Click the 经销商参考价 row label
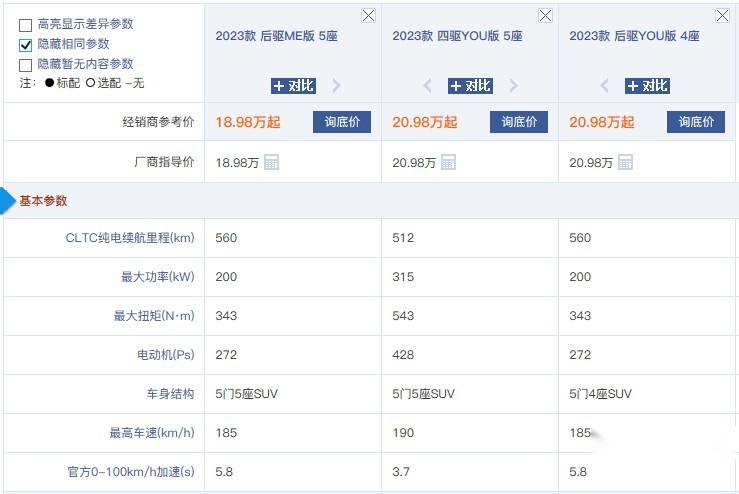Screen dimensions: 739x494 coord(158,122)
